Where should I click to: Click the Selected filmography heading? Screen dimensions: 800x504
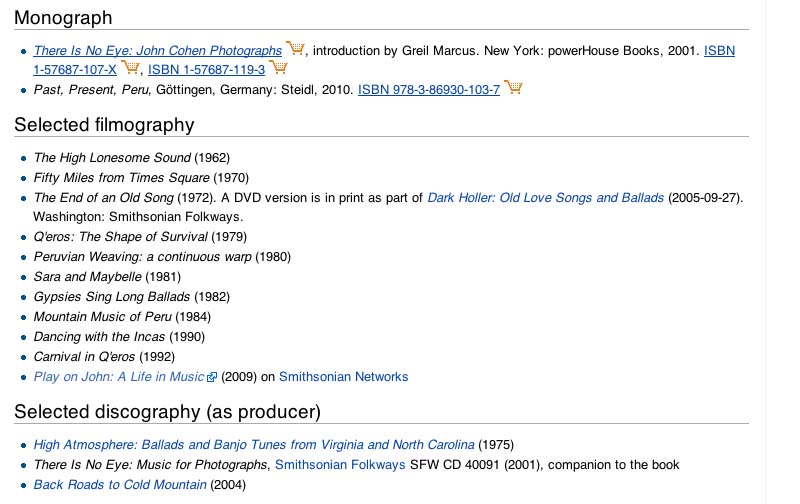click(x=104, y=124)
